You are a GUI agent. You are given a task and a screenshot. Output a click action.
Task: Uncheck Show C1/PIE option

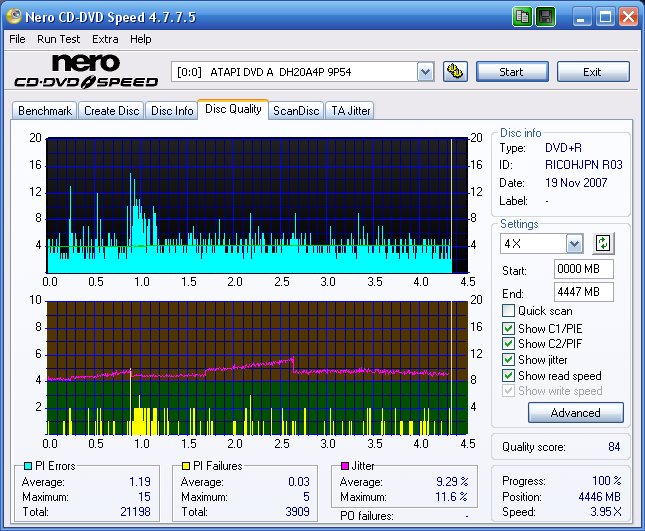pyautogui.click(x=509, y=328)
